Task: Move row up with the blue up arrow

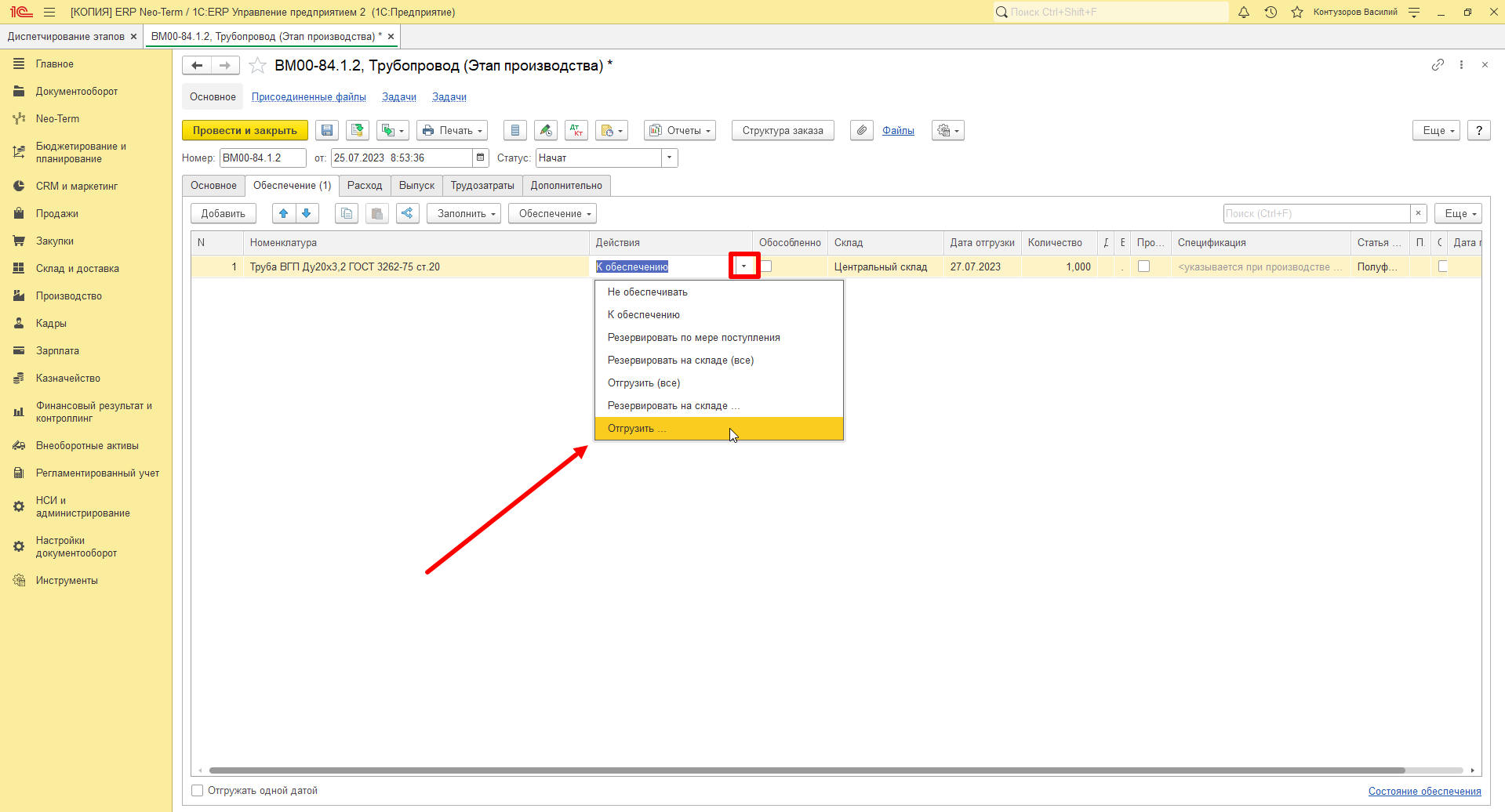Action: point(284,213)
